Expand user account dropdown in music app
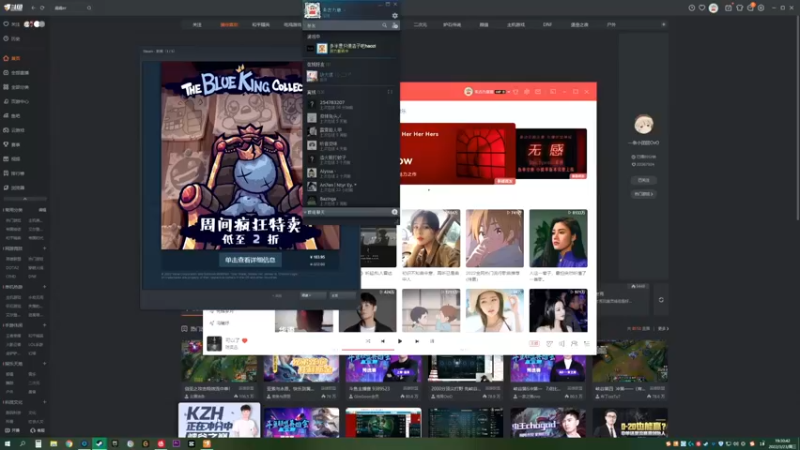The width and height of the screenshot is (800, 450). (x=509, y=92)
